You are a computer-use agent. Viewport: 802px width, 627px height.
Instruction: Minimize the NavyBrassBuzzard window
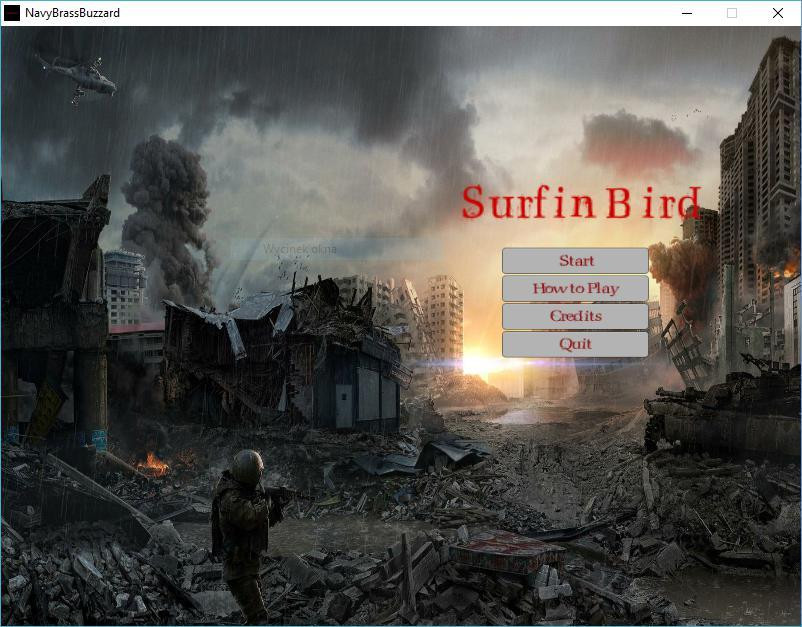click(687, 13)
